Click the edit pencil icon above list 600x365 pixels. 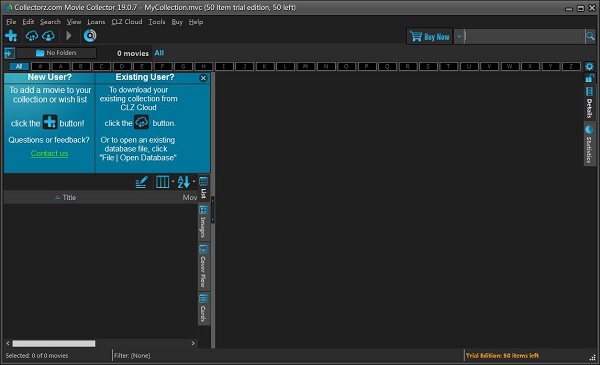click(141, 182)
